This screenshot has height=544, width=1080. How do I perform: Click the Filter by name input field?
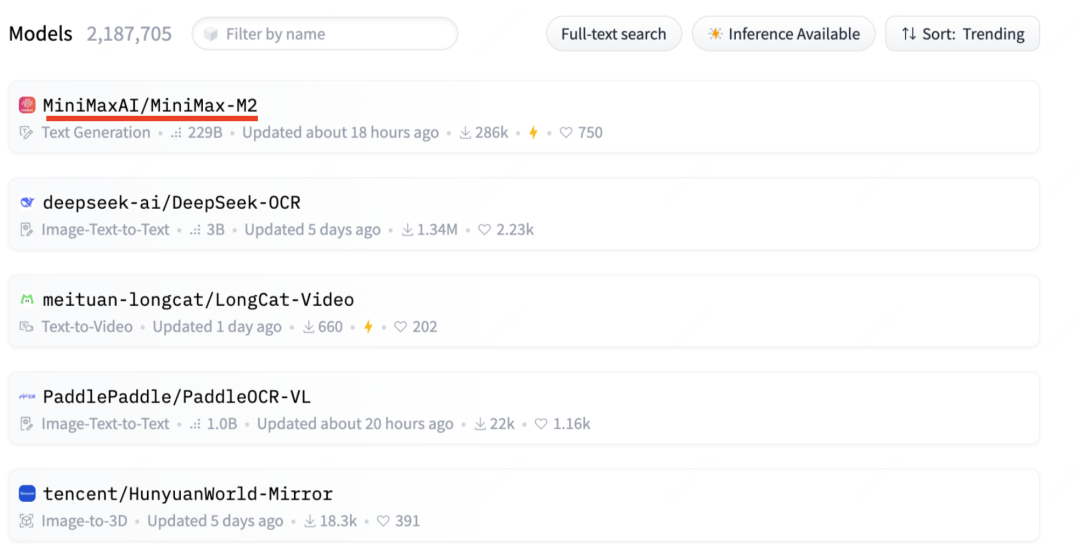pos(324,34)
